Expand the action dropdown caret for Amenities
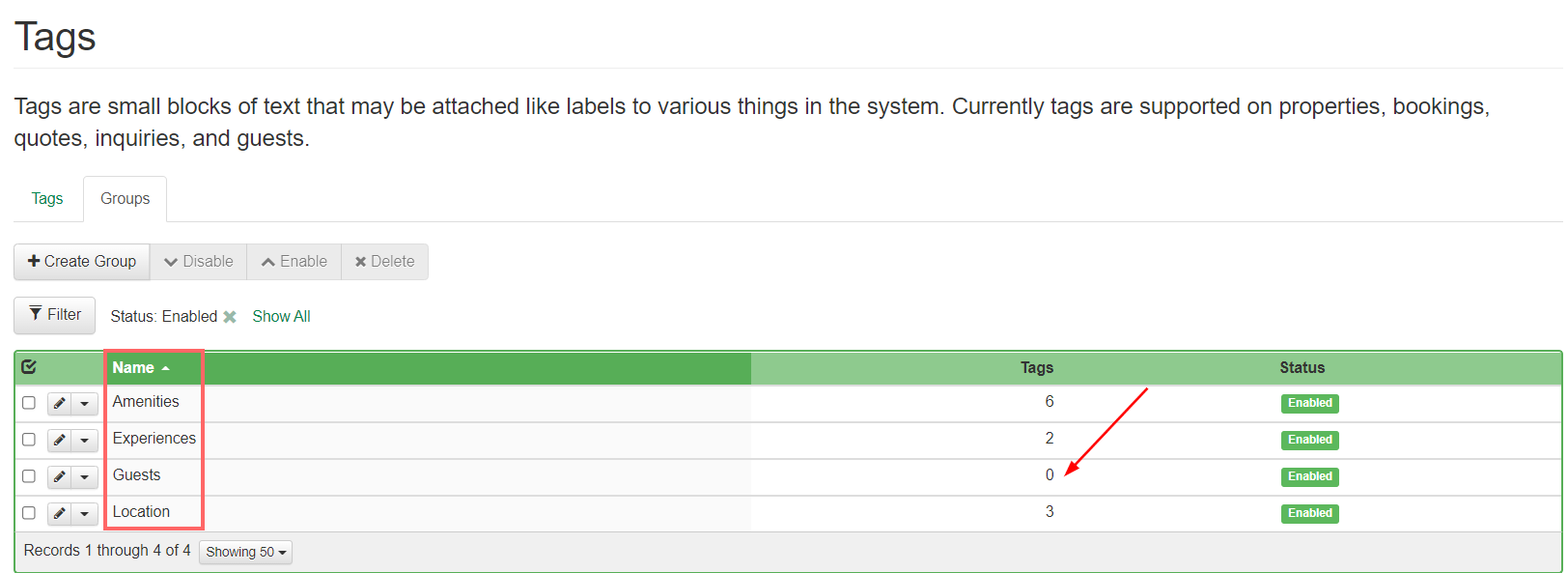Viewport: 1568px width, 573px height. (85, 403)
